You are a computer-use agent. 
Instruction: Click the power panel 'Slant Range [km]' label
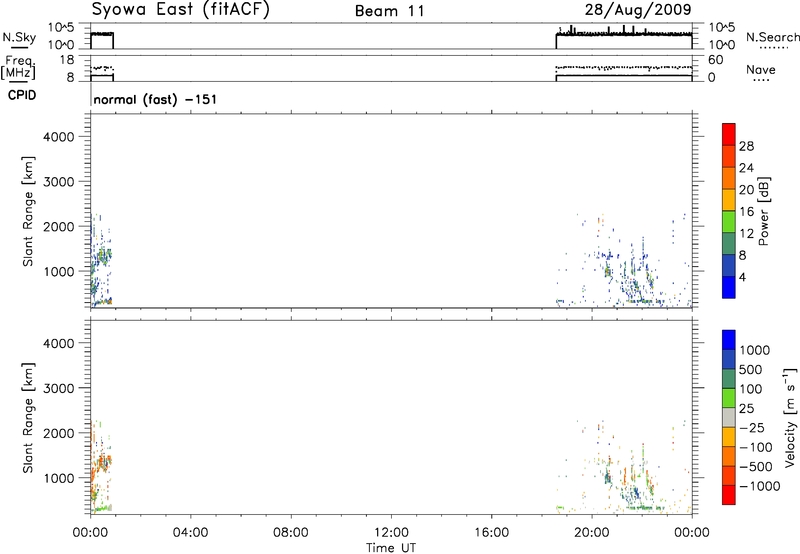click(x=28, y=211)
